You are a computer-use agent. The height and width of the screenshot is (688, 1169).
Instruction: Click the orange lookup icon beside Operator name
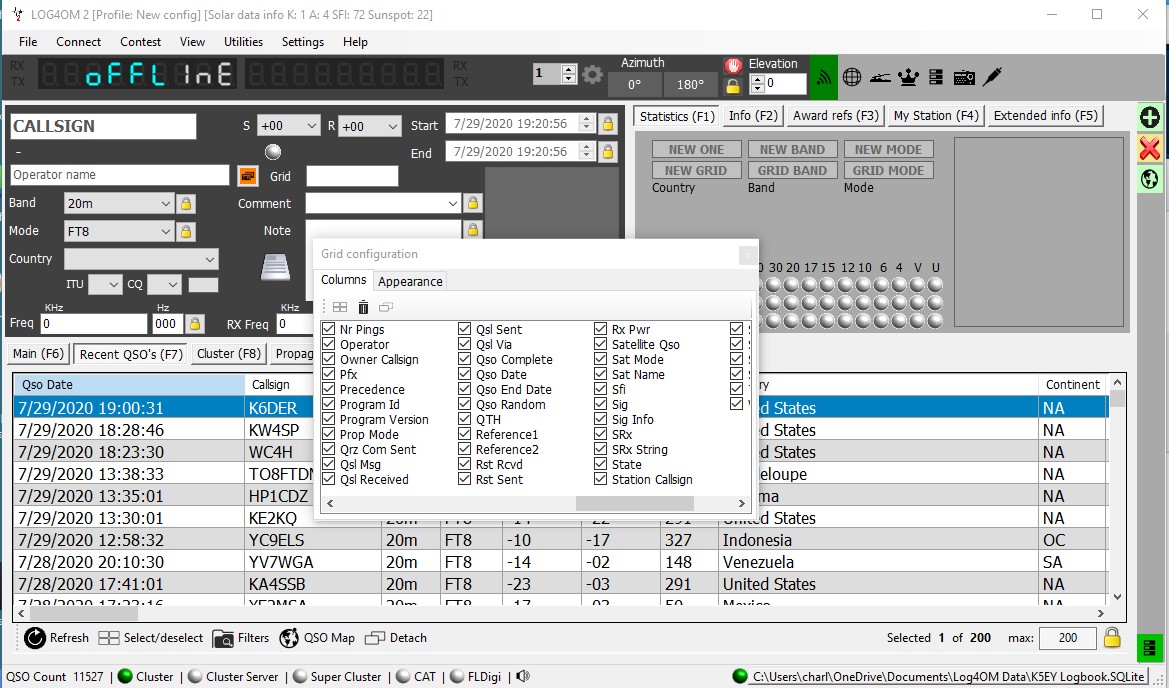click(x=248, y=176)
